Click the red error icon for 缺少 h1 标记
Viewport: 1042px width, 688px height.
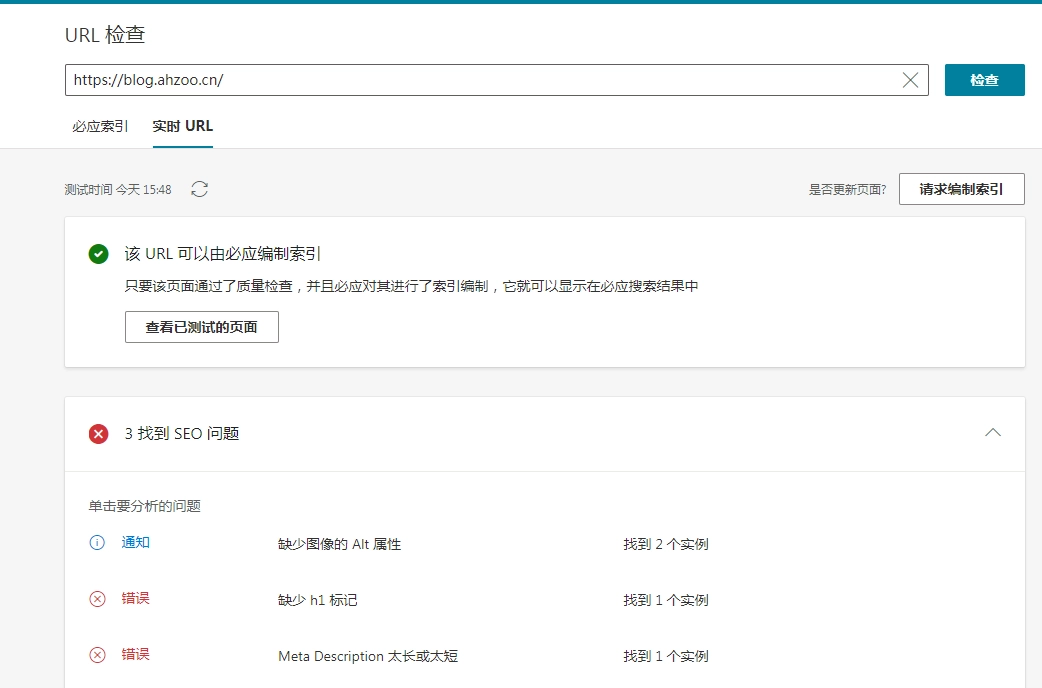click(x=96, y=598)
